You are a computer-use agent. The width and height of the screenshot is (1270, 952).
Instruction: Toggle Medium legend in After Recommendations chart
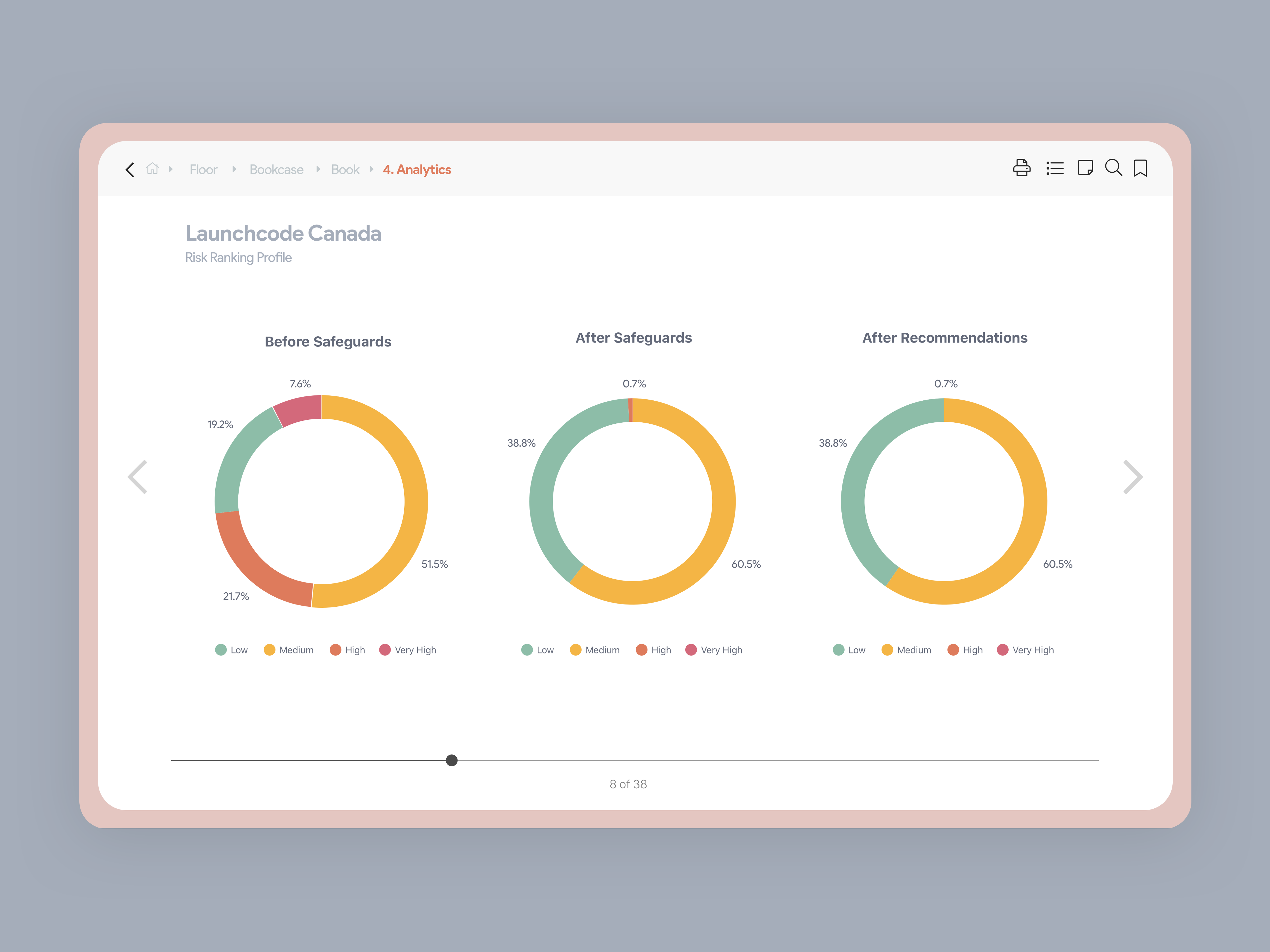click(906, 649)
